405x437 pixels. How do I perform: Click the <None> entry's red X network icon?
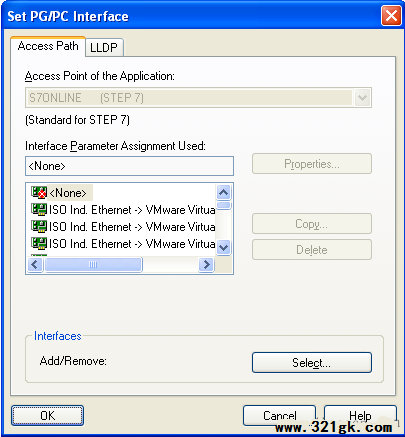39,193
